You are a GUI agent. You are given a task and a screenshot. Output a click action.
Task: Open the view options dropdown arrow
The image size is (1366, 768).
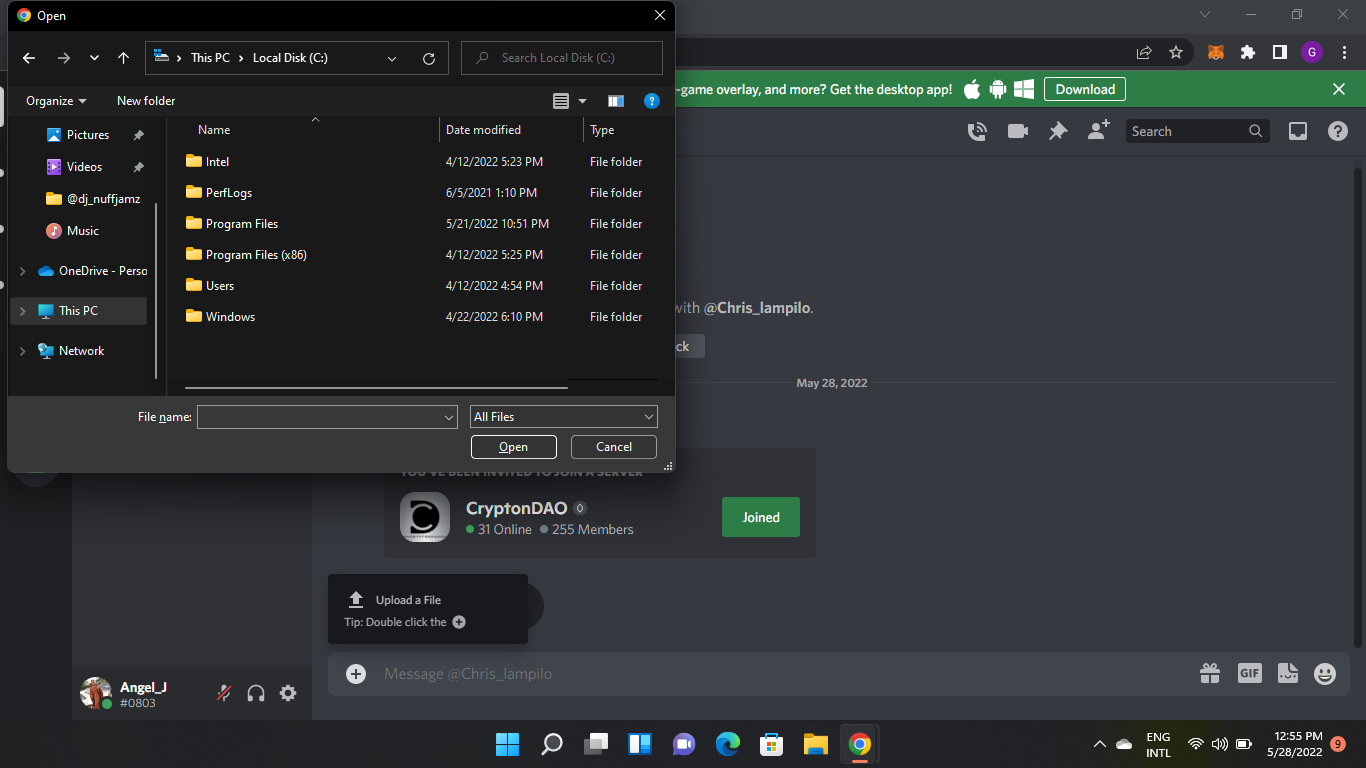(x=582, y=101)
